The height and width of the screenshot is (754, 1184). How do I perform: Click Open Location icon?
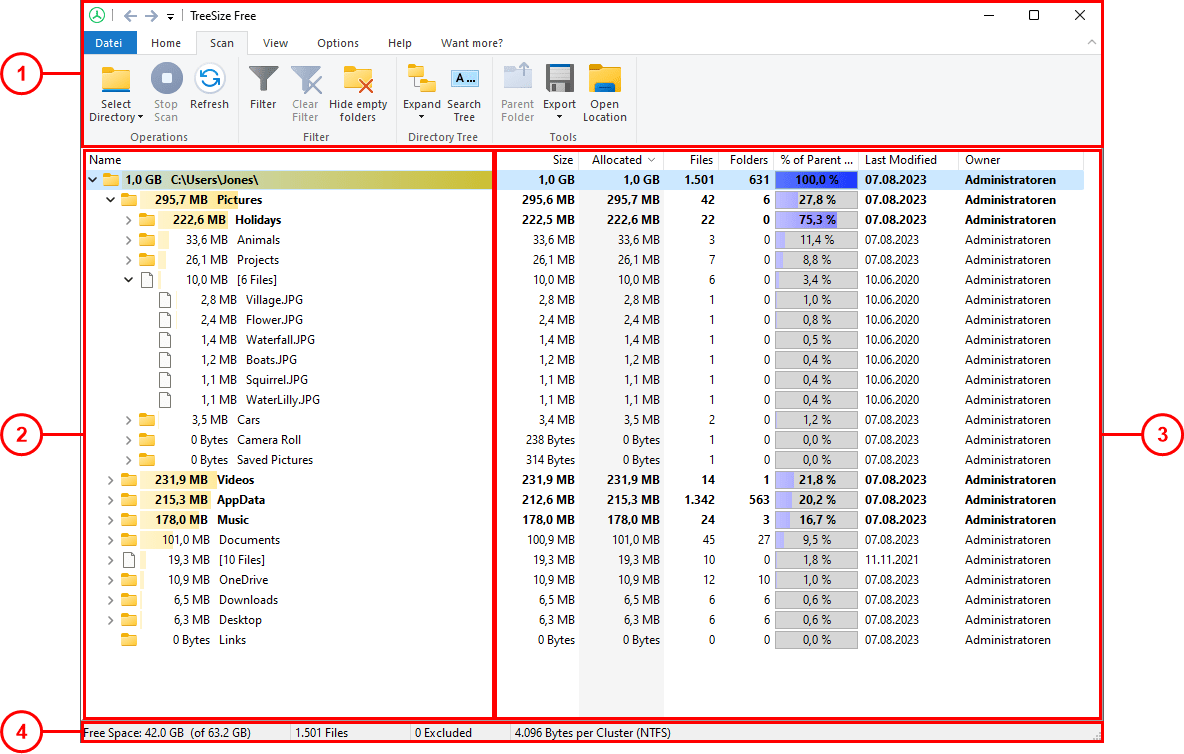pos(605,78)
